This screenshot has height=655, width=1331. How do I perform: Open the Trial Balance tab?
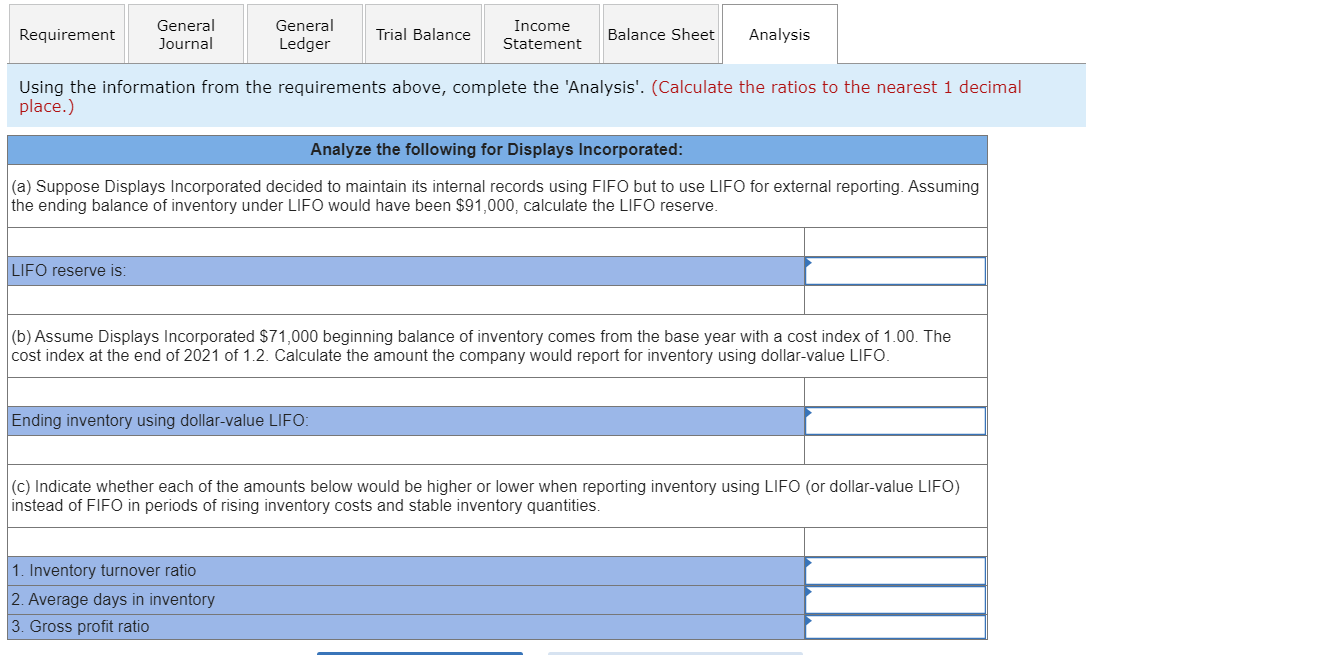(423, 34)
